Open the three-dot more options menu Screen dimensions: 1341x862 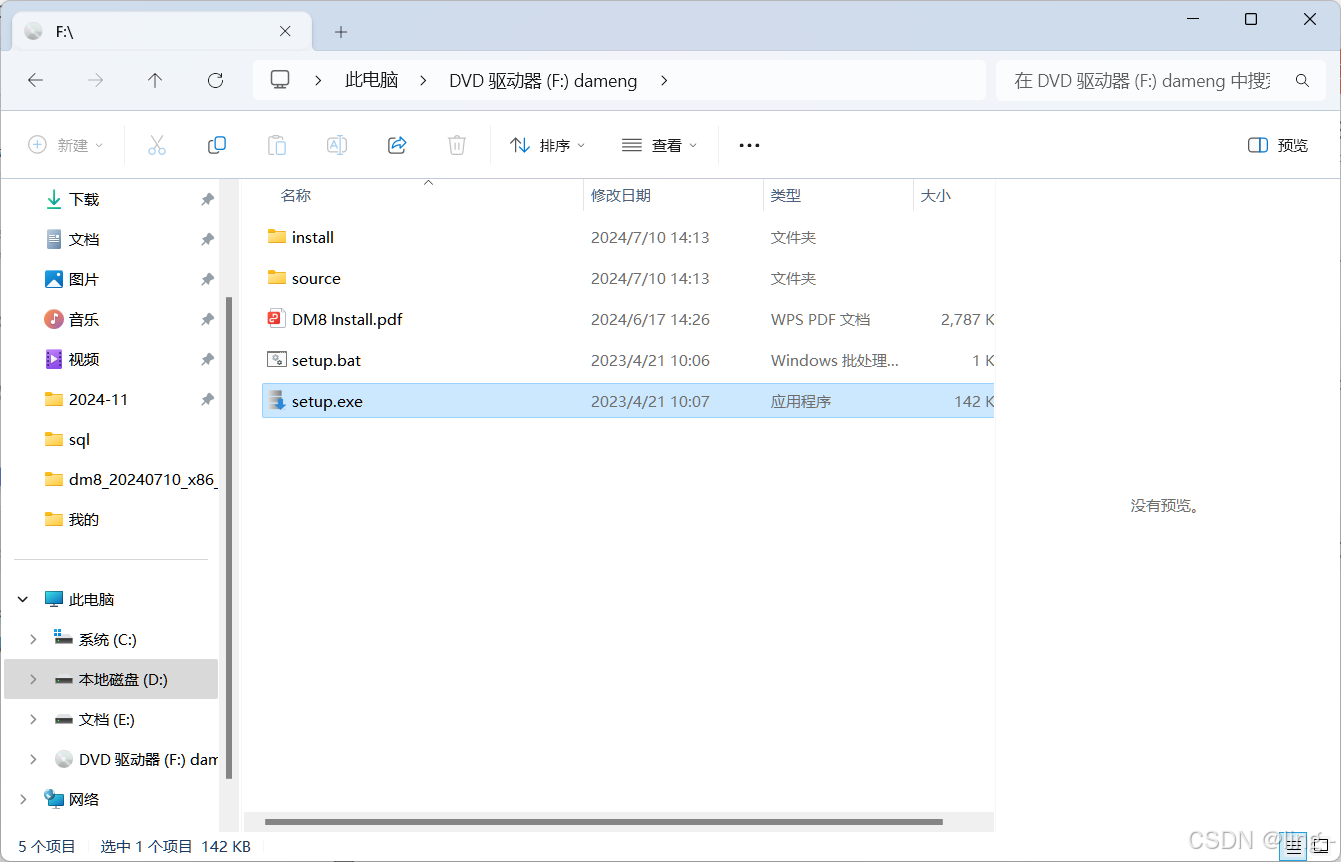click(749, 145)
